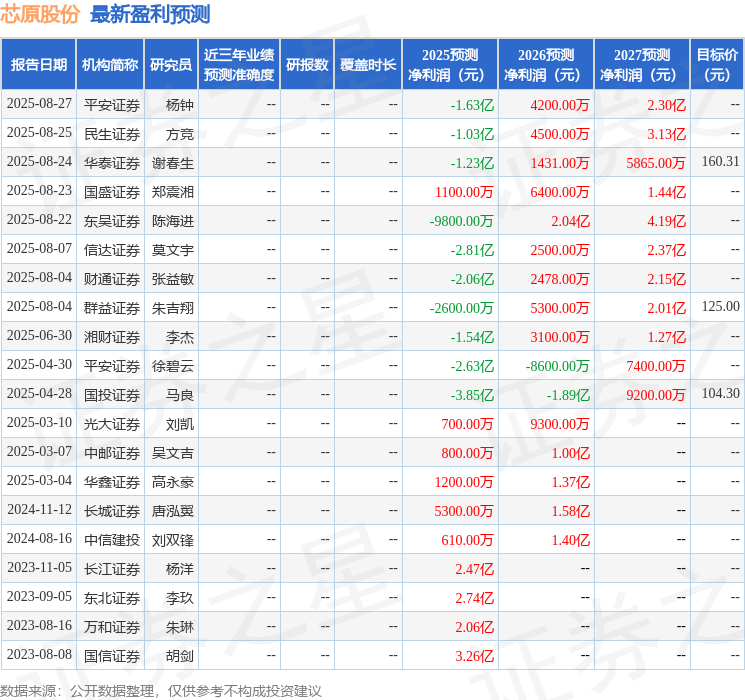The image size is (745, 700).
Task: Select the 2027预测净利润 column header
Action: click(x=642, y=65)
